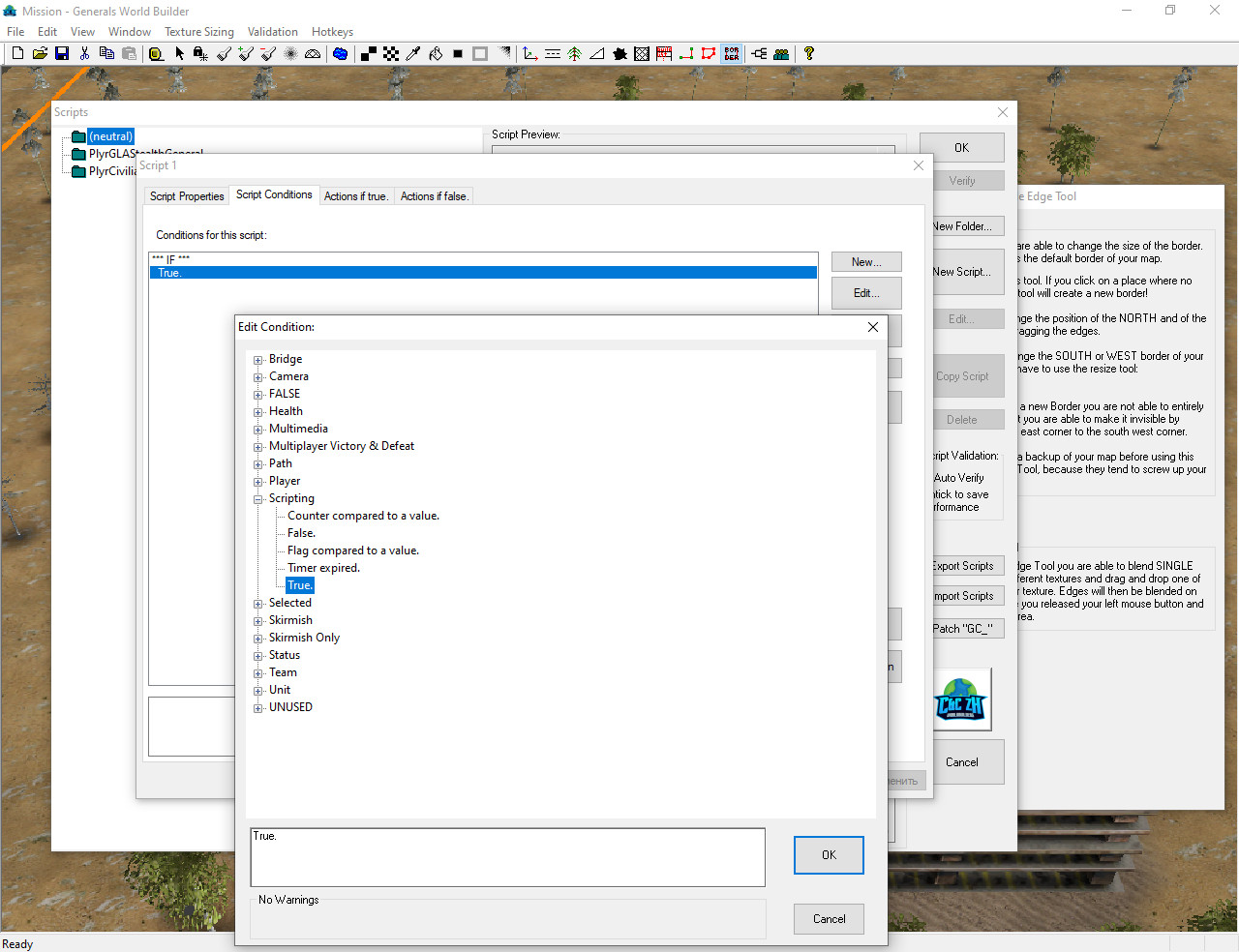Choose the flood fill bucket tool
This screenshot has height=952, width=1239.
(436, 54)
